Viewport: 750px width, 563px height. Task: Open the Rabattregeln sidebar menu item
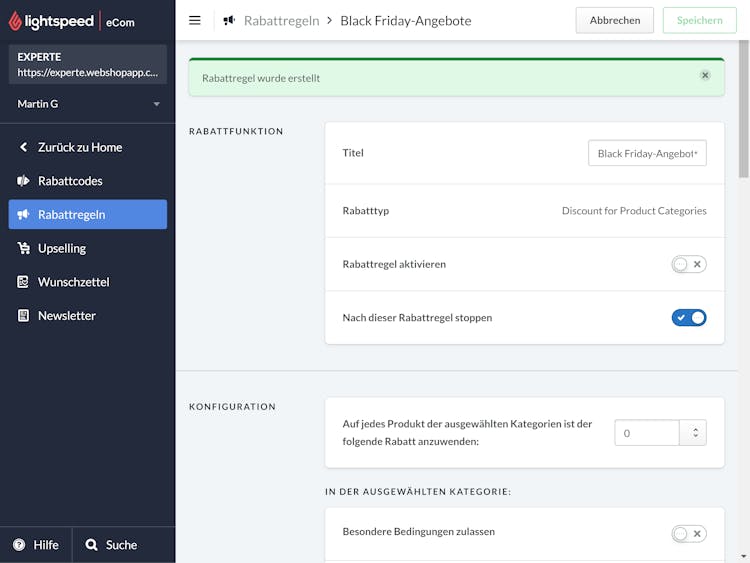(x=88, y=214)
